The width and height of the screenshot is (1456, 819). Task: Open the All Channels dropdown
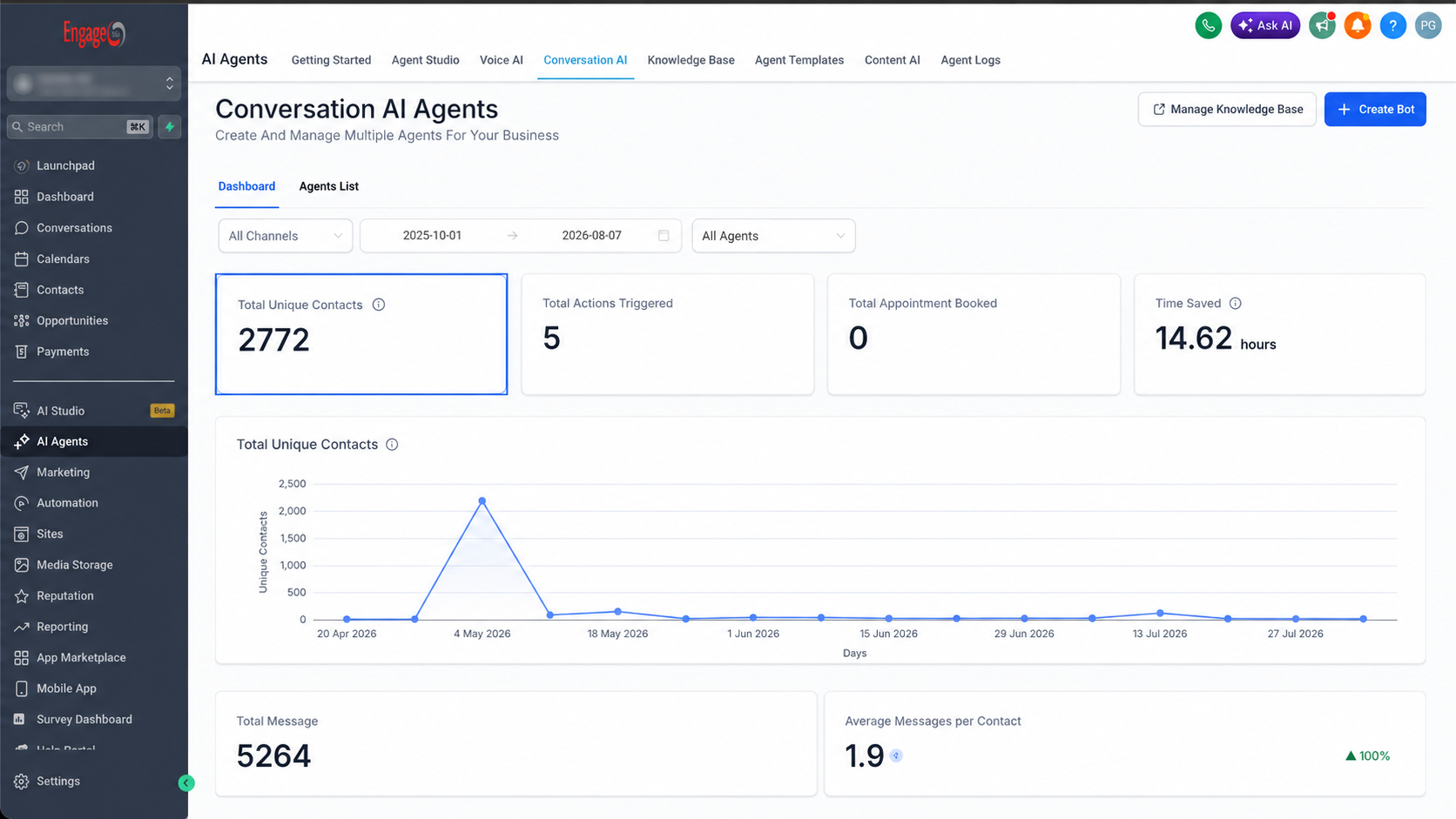click(286, 236)
